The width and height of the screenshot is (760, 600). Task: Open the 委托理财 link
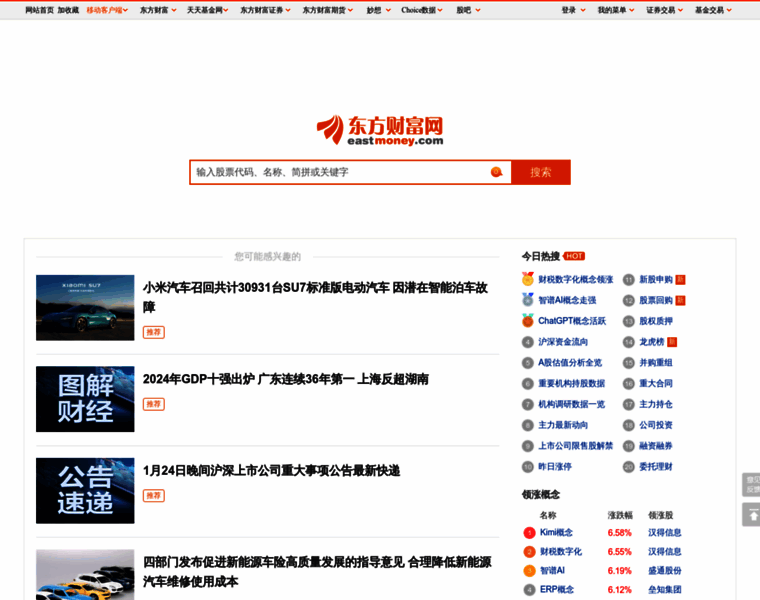656,467
